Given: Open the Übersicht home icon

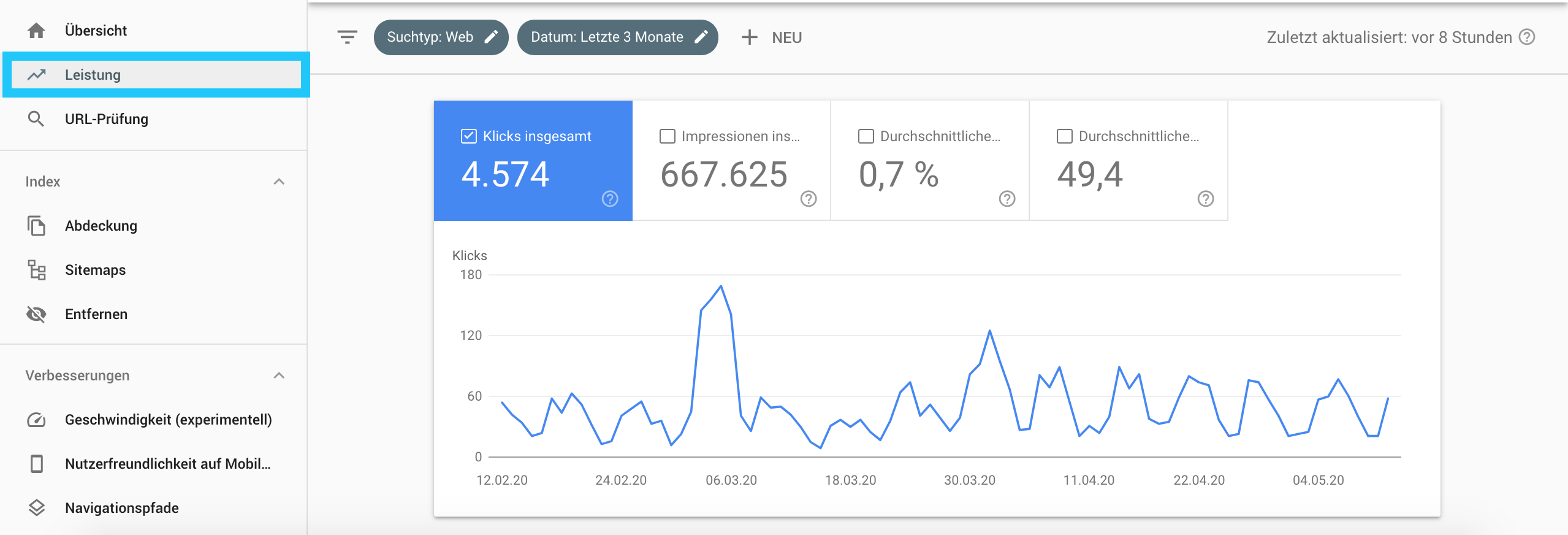Looking at the screenshot, I should pos(36,31).
